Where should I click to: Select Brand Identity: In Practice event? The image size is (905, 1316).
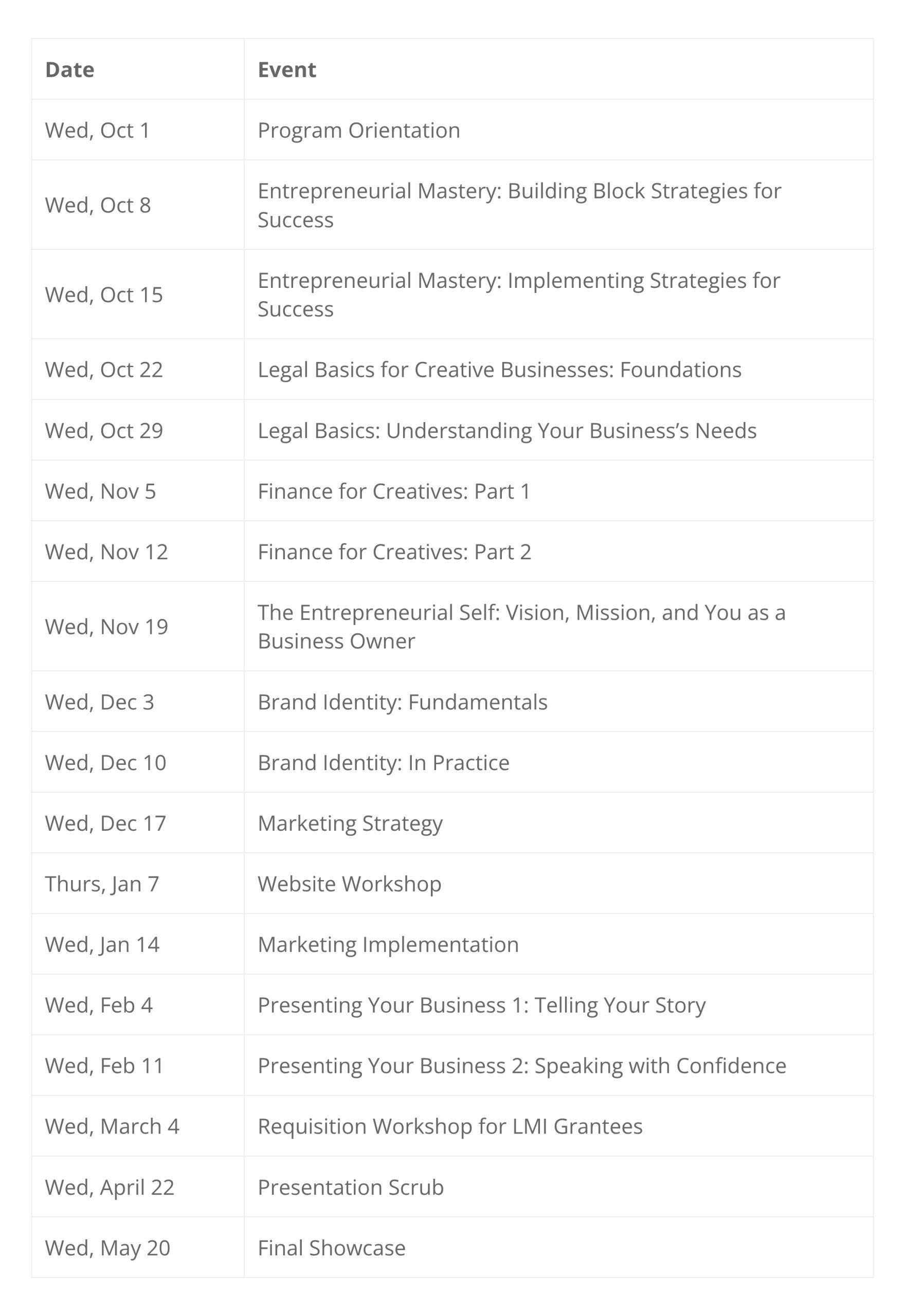[x=383, y=763]
